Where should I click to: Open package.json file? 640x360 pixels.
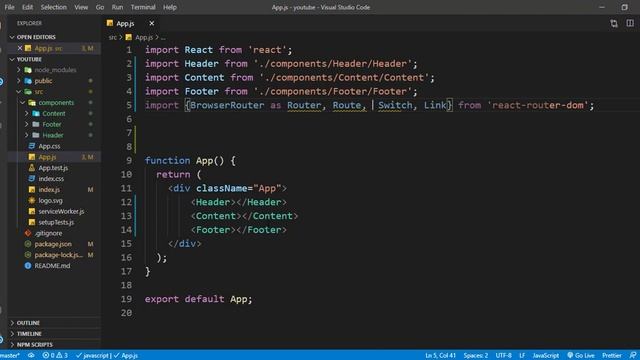point(53,244)
